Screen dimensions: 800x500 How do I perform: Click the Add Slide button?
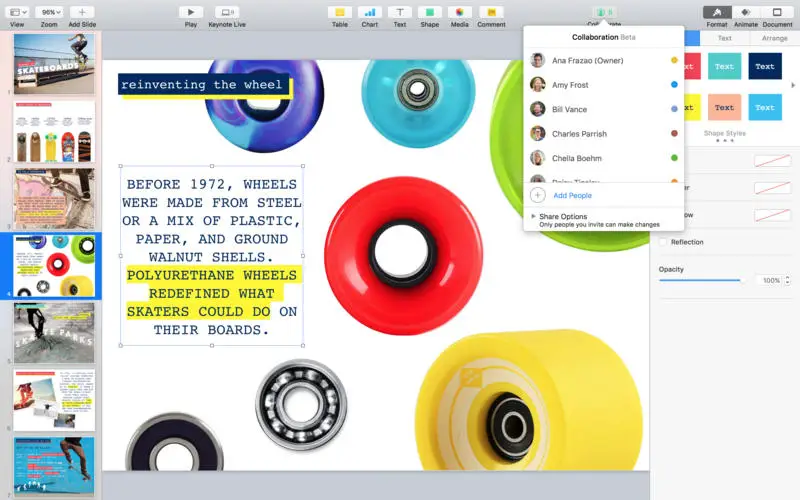point(82,12)
